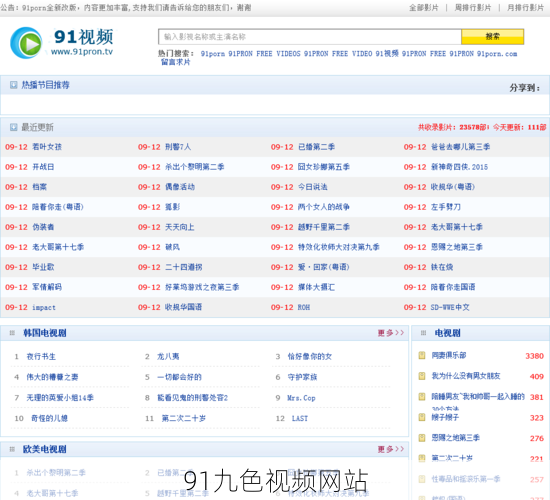Click the yellow icon beside 娘子娘子
Image resolution: width=550 pixels, height=500 pixels.
pos(422,417)
